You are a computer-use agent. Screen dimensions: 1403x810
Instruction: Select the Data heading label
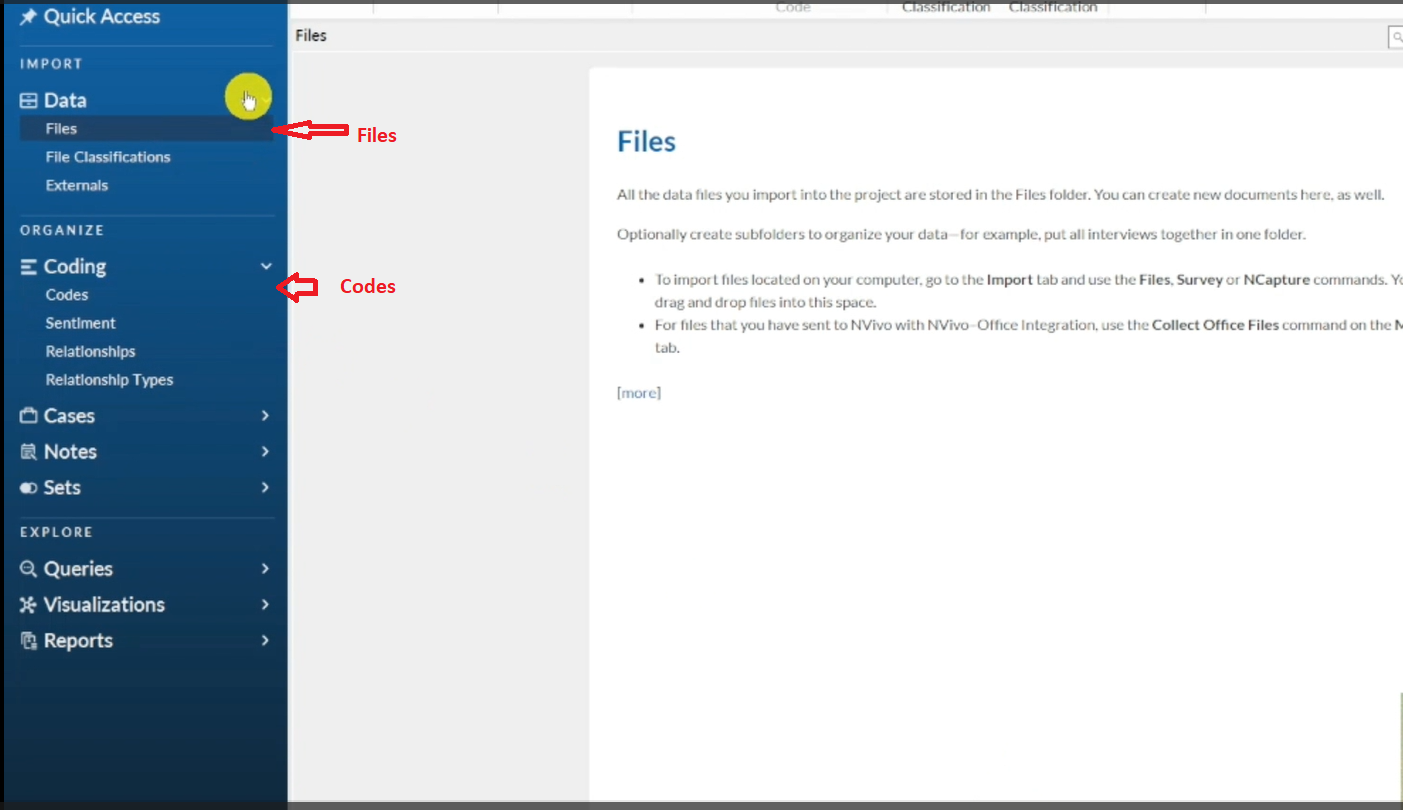pos(65,100)
